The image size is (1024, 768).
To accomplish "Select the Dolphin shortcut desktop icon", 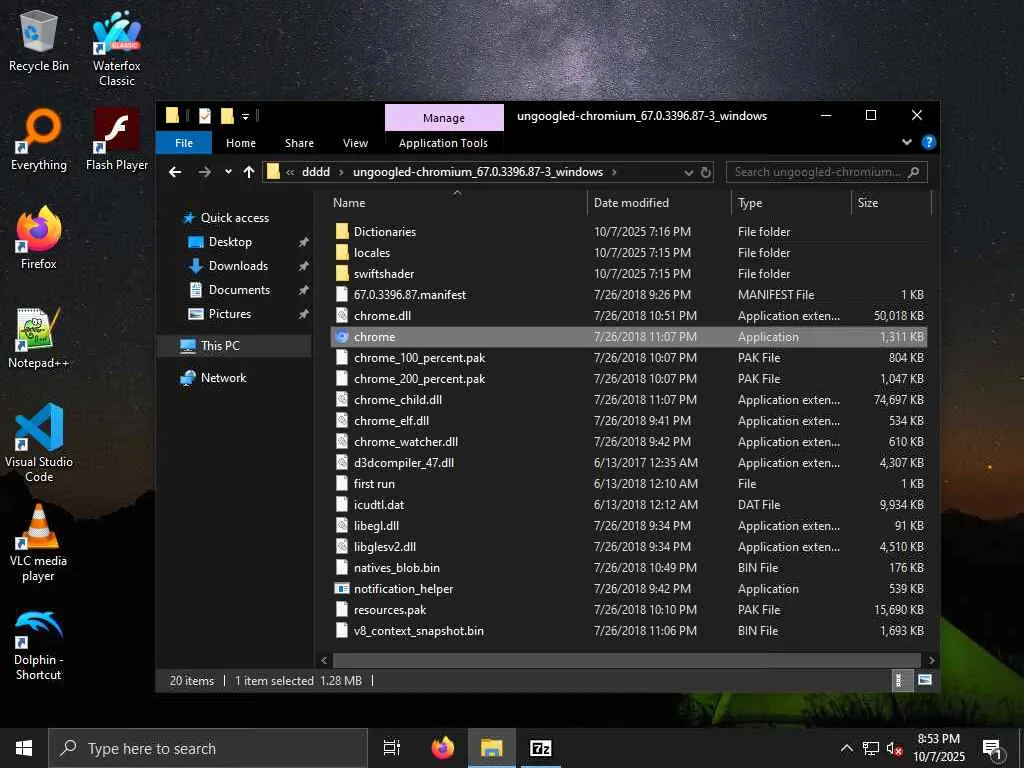I will (x=39, y=645).
